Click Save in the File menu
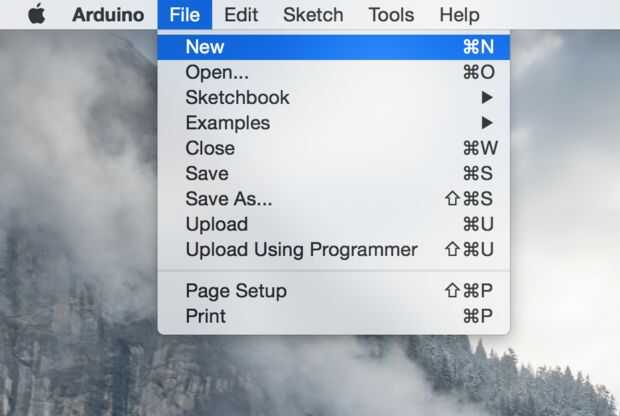The width and height of the screenshot is (620, 416). pos(207,173)
